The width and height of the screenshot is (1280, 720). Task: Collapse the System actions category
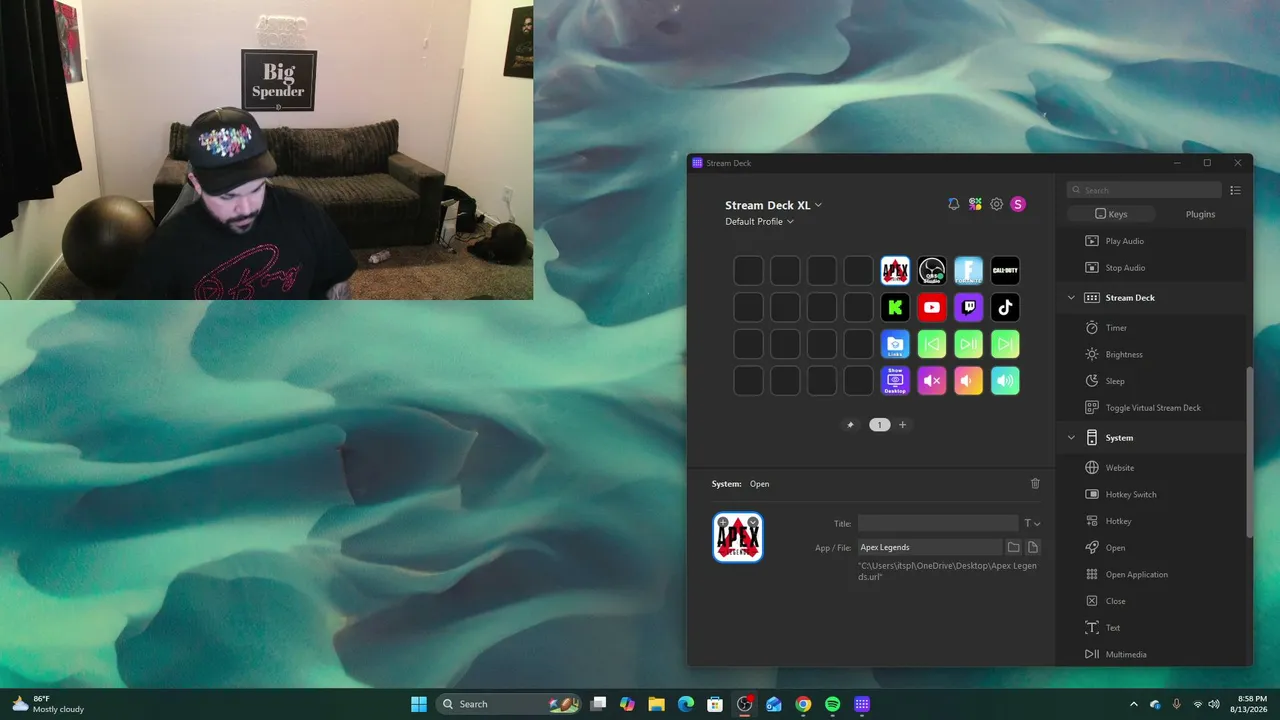point(1071,438)
